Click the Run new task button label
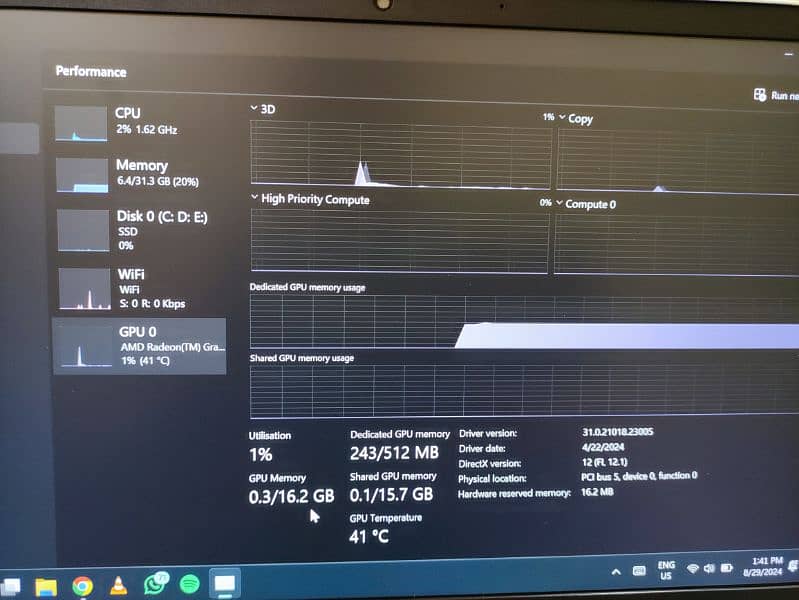This screenshot has width=799, height=600. point(785,95)
